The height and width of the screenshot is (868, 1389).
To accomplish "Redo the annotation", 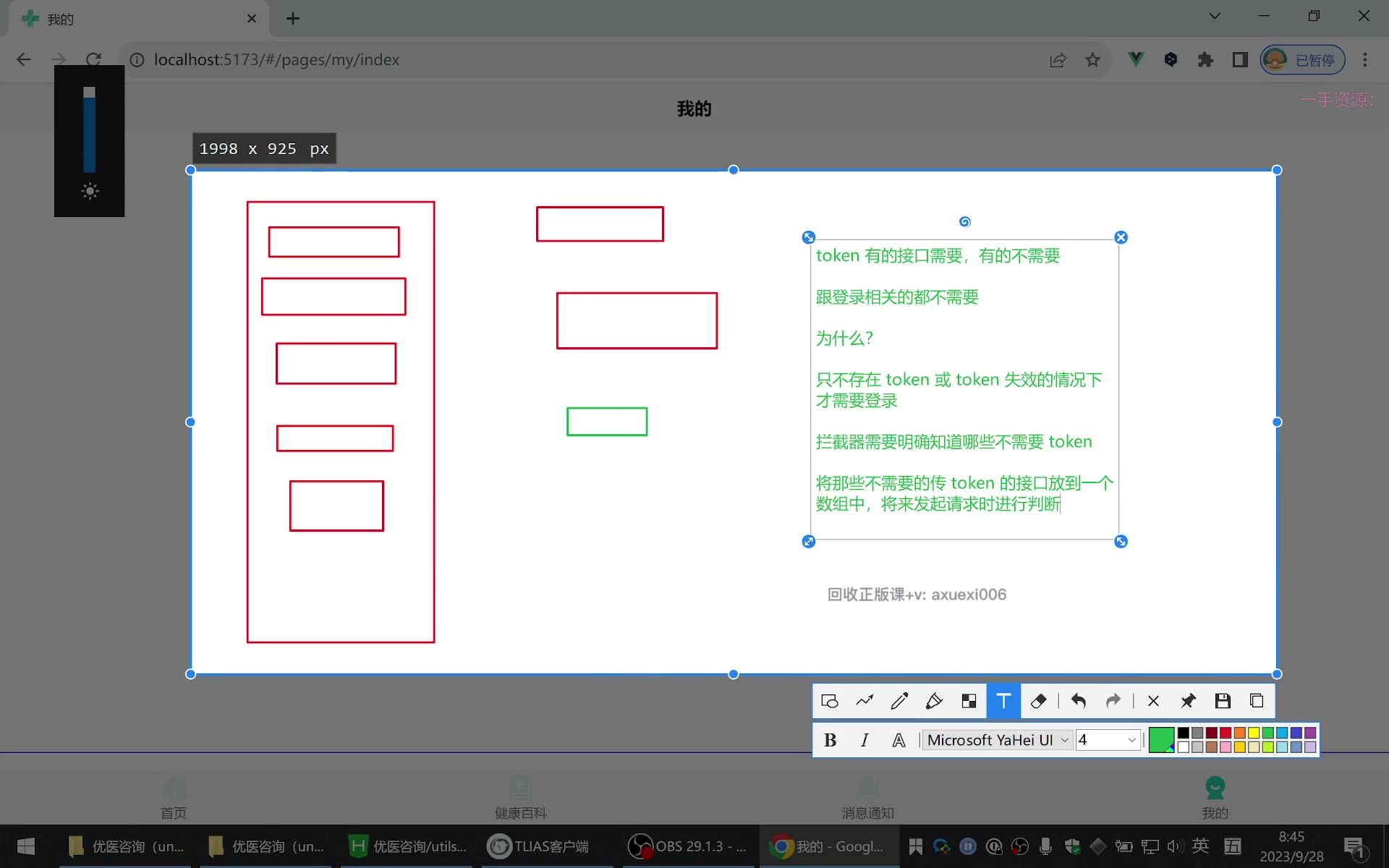I will 1113,701.
